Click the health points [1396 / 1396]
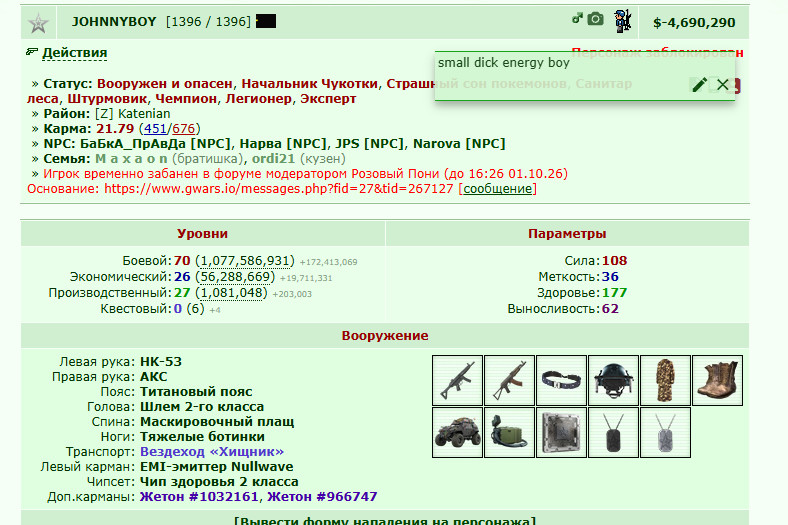Viewport: 788px width, 525px height. click(x=208, y=22)
